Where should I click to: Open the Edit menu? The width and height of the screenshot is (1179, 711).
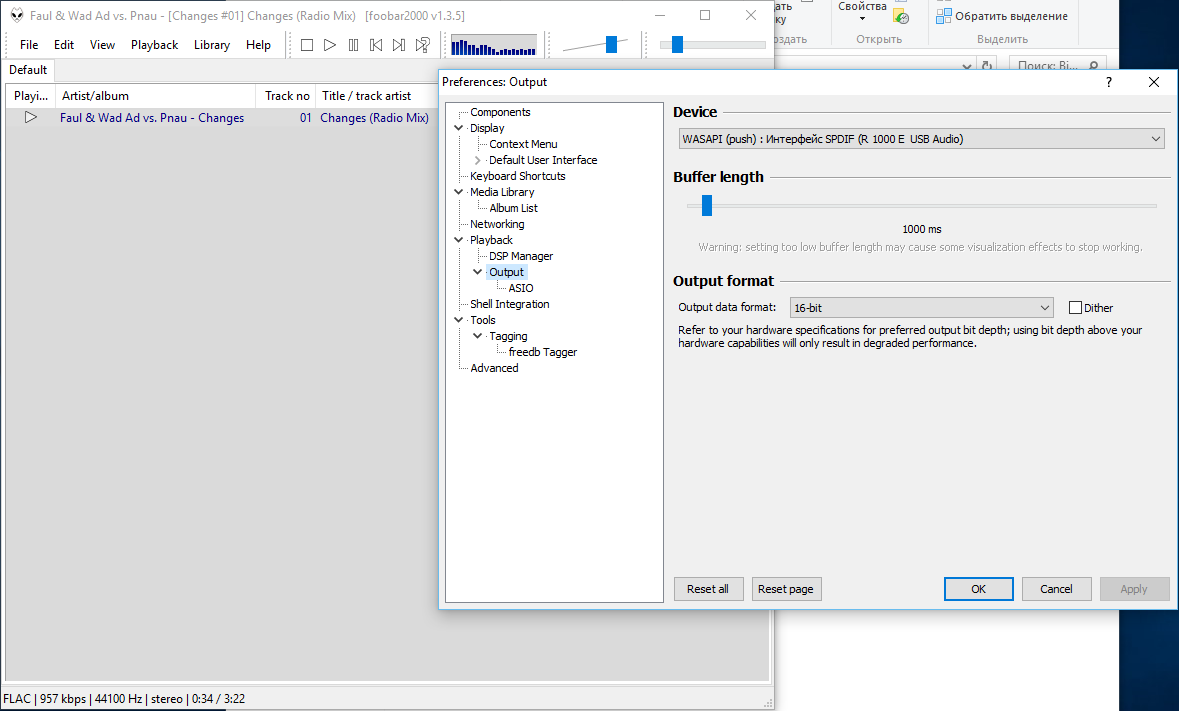click(64, 44)
